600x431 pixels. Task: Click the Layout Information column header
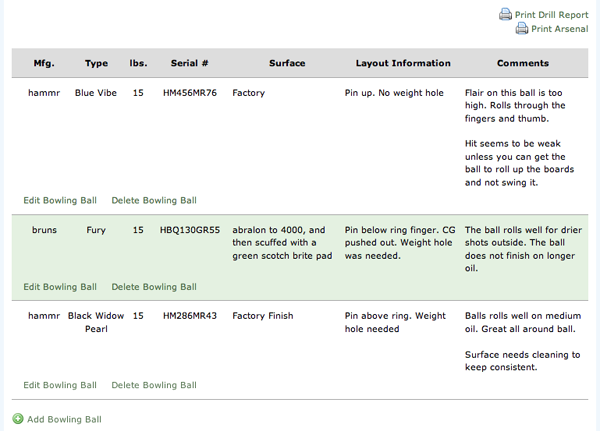(403, 64)
